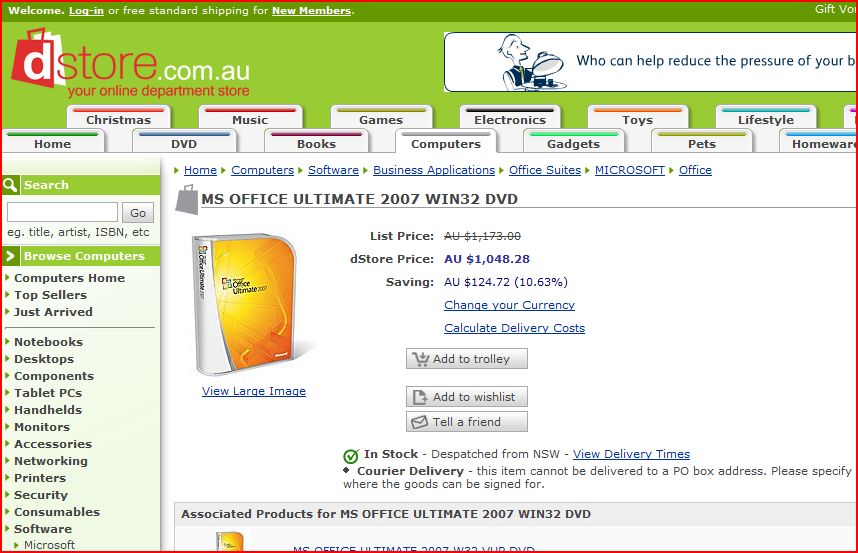Click the New Members link
This screenshot has width=858, height=553.
(311, 10)
